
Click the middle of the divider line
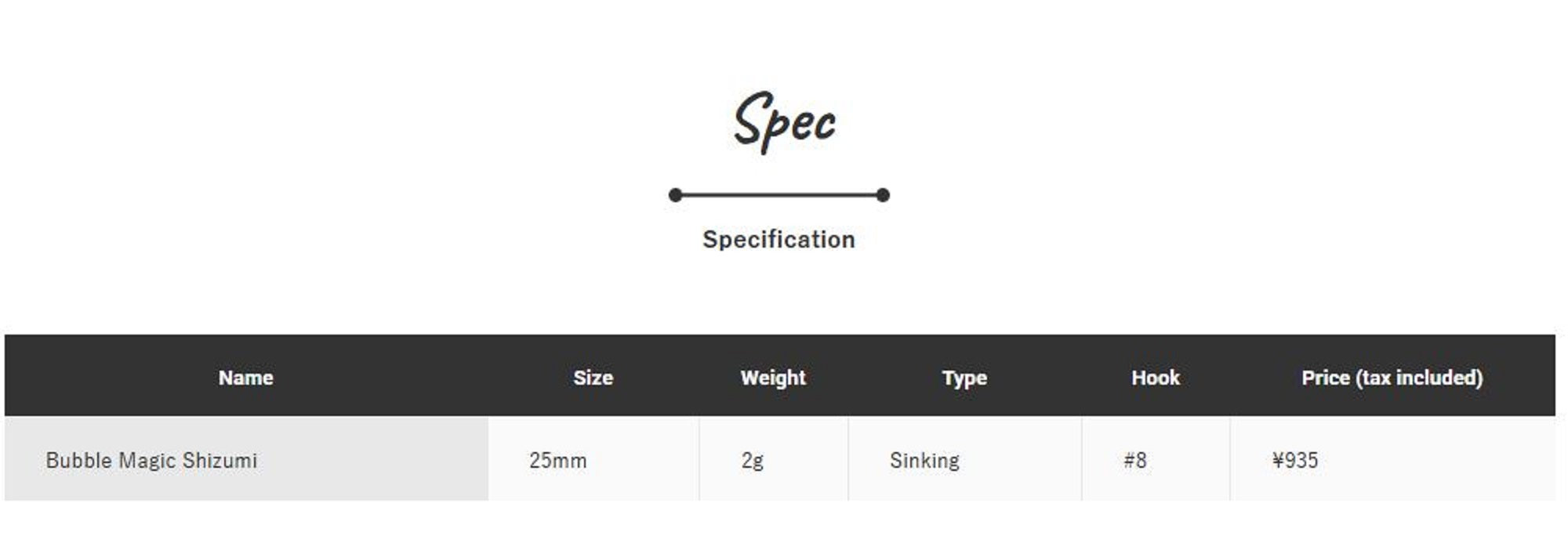[779, 195]
